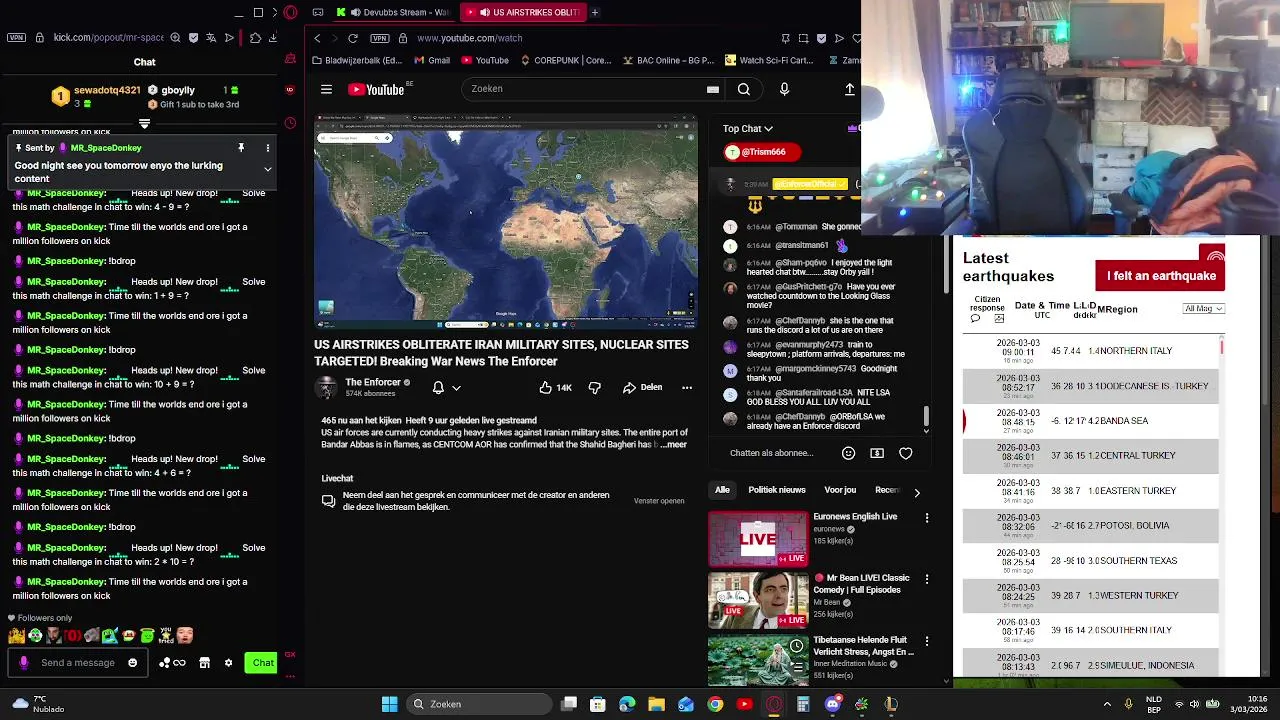The width and height of the screenshot is (1280, 720).
Task: Click the Delen share button
Action: coord(642,387)
